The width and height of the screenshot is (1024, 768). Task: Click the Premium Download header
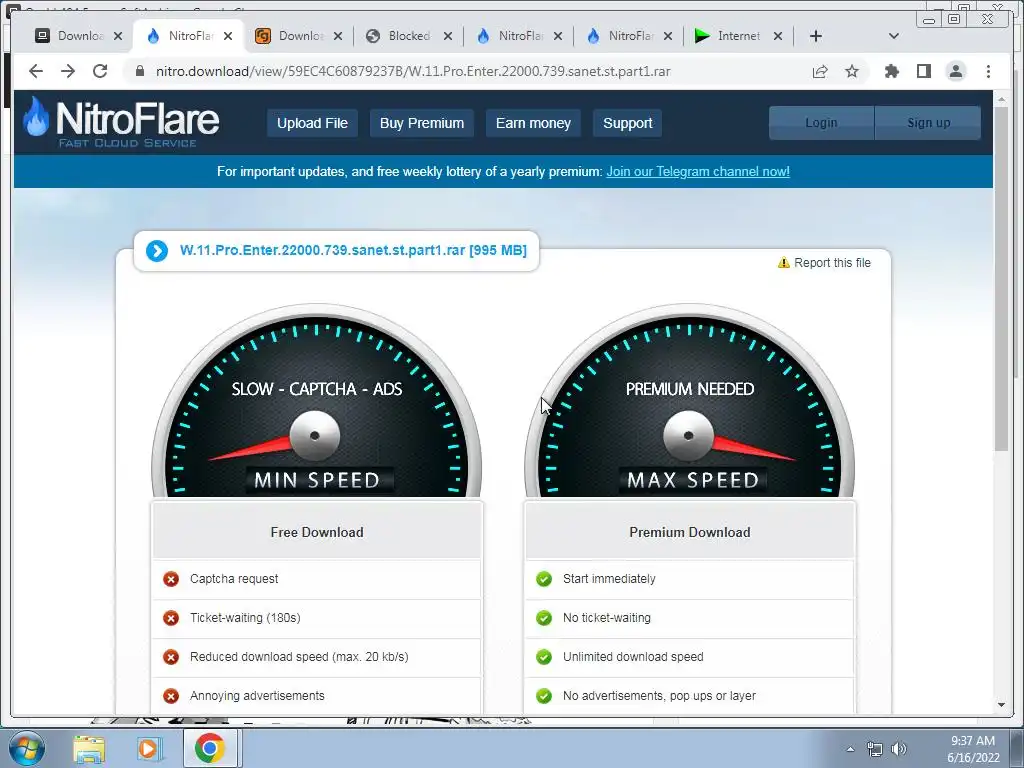690,532
